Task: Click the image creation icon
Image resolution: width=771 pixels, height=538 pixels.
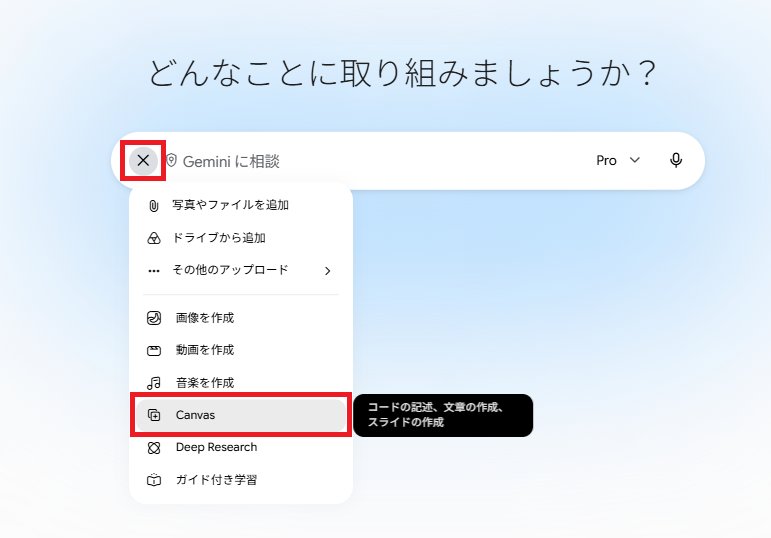Action: (154, 318)
